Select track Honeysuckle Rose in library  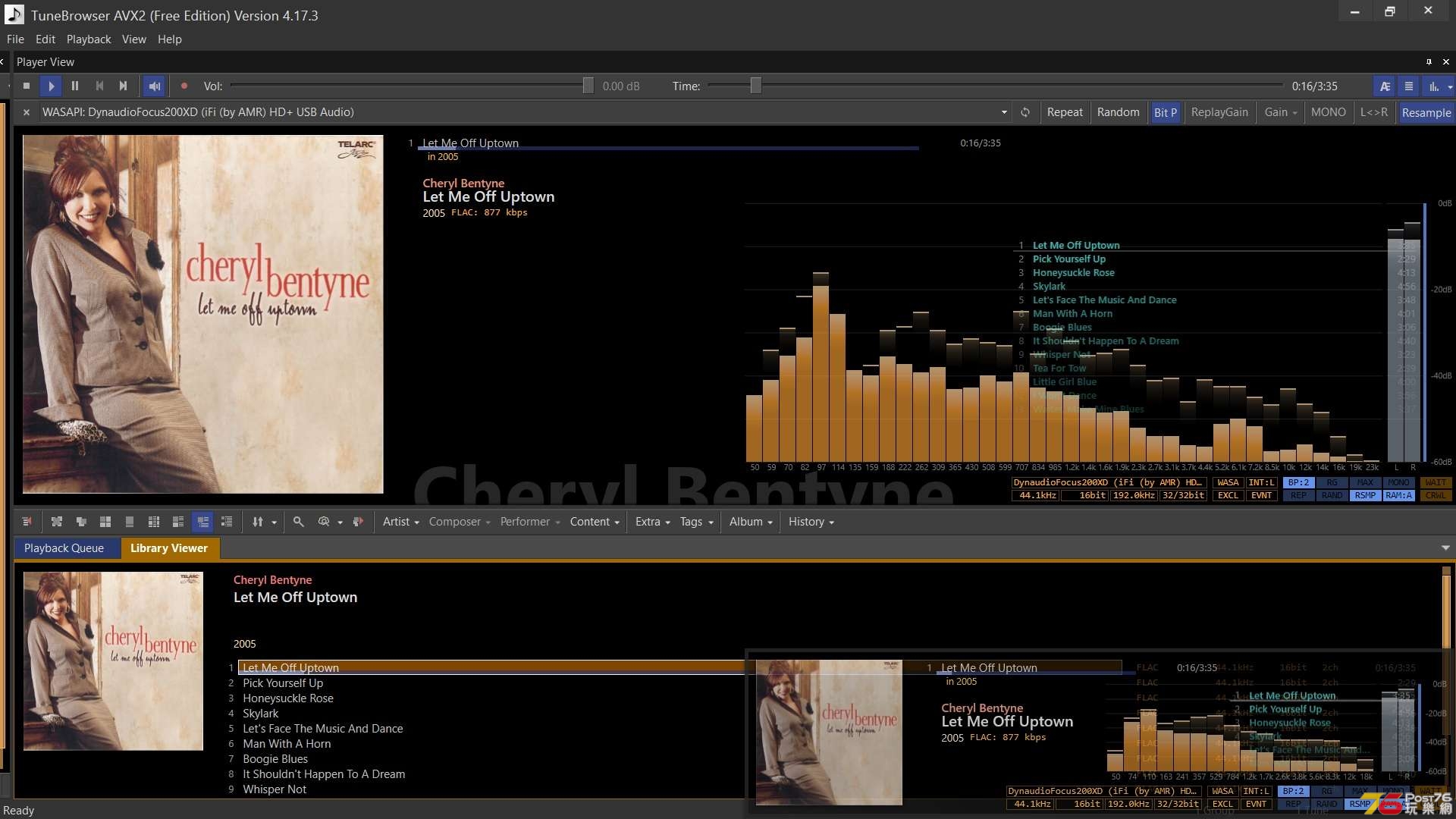(288, 698)
